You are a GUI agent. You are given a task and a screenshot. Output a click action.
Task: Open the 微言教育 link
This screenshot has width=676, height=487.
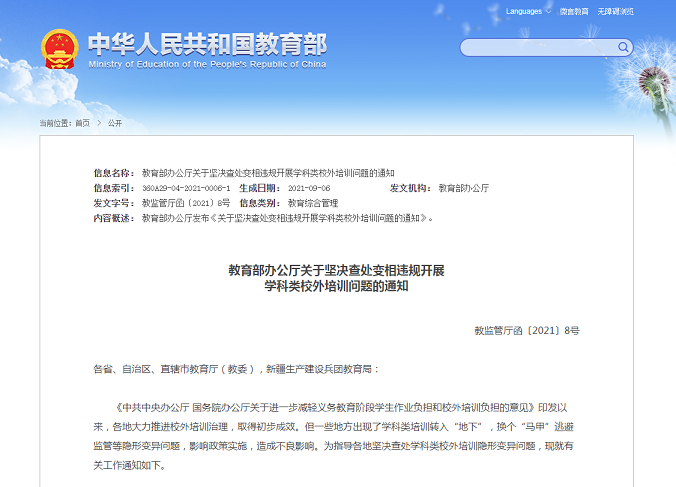coord(574,12)
